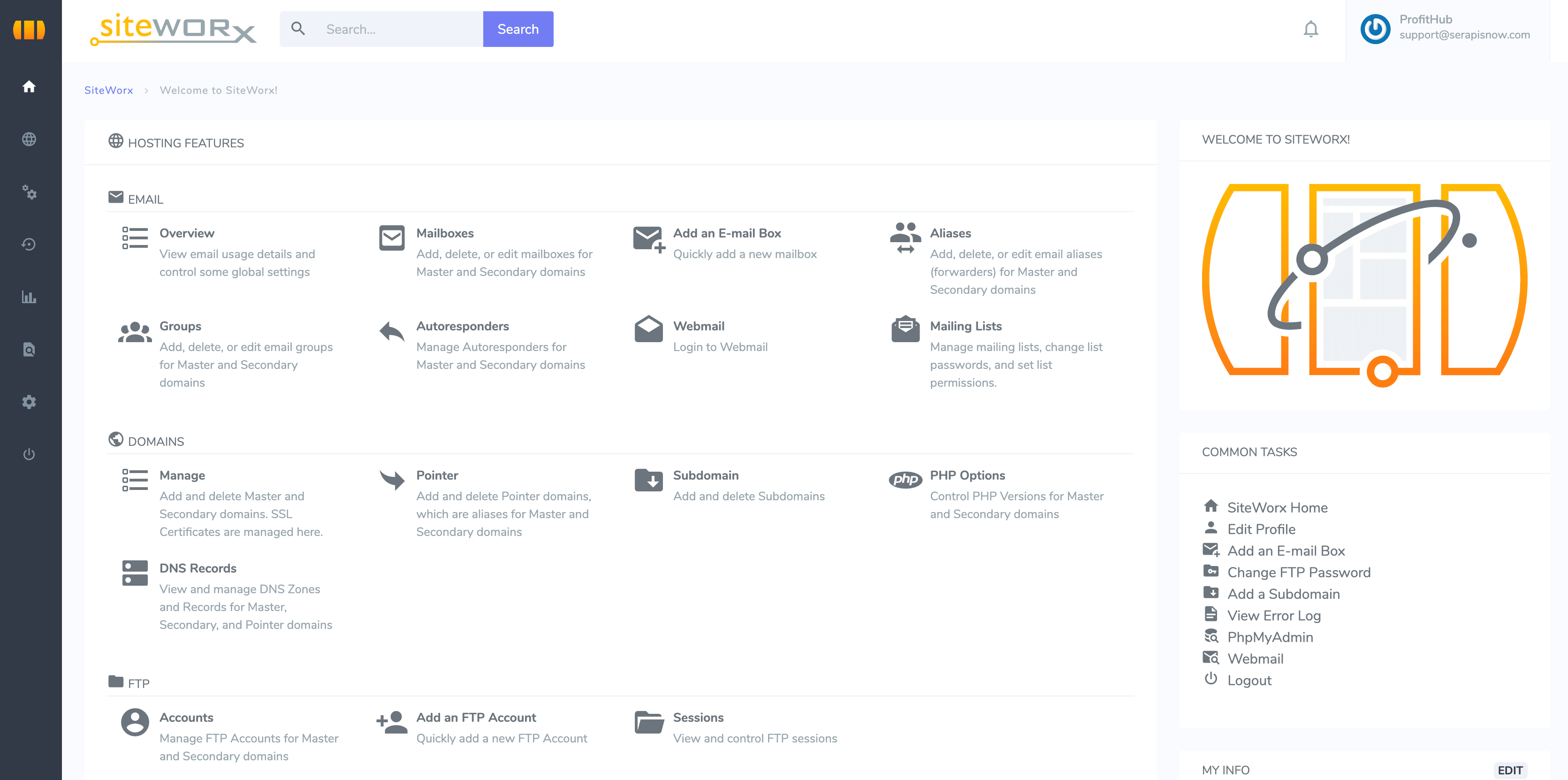Screen dimensions: 1568x780
Task: Click the notification bell icon
Action: [1311, 29]
